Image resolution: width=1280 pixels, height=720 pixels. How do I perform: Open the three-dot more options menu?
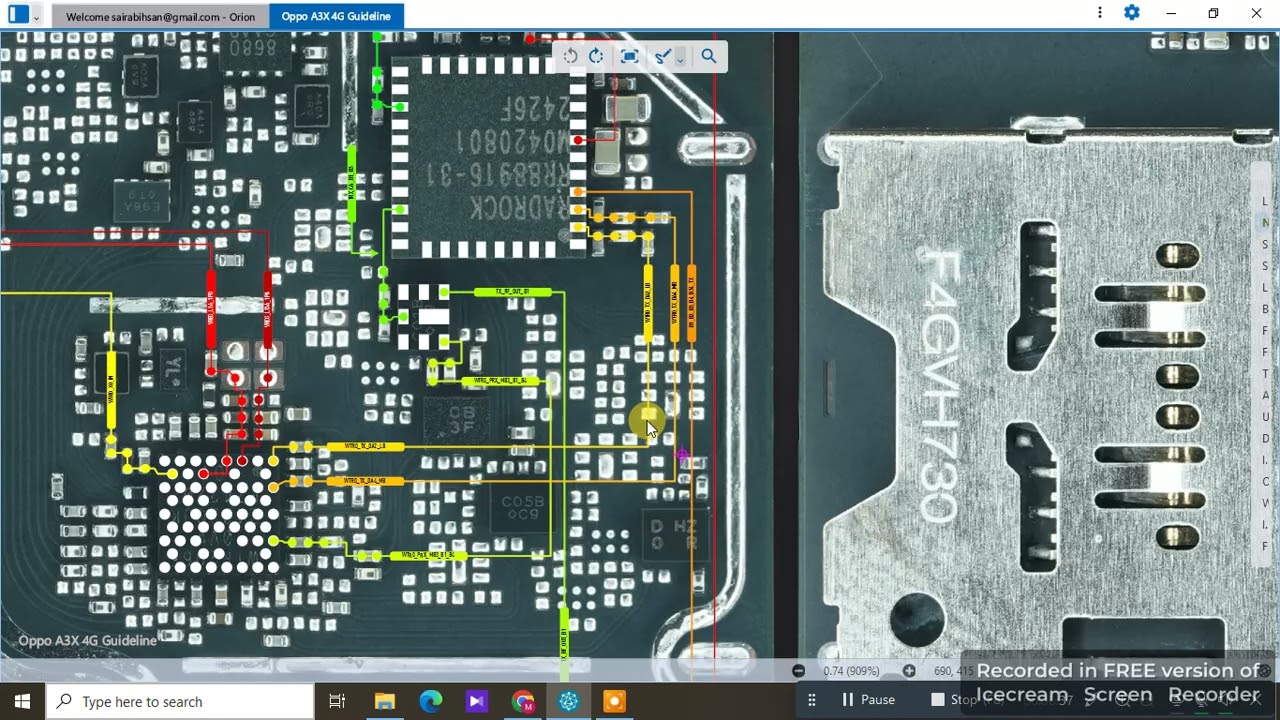1100,13
